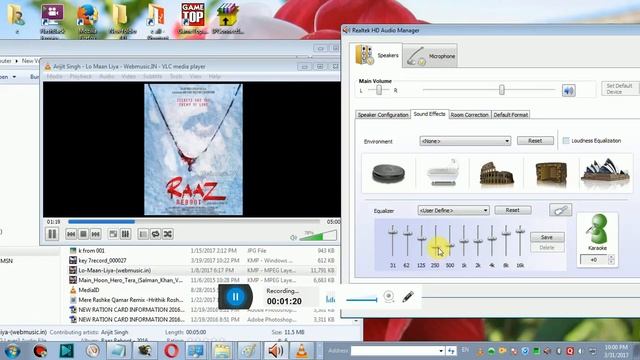This screenshot has height=360, width=640.
Task: Skip to previous track in VLC
Action: pos(71,234)
